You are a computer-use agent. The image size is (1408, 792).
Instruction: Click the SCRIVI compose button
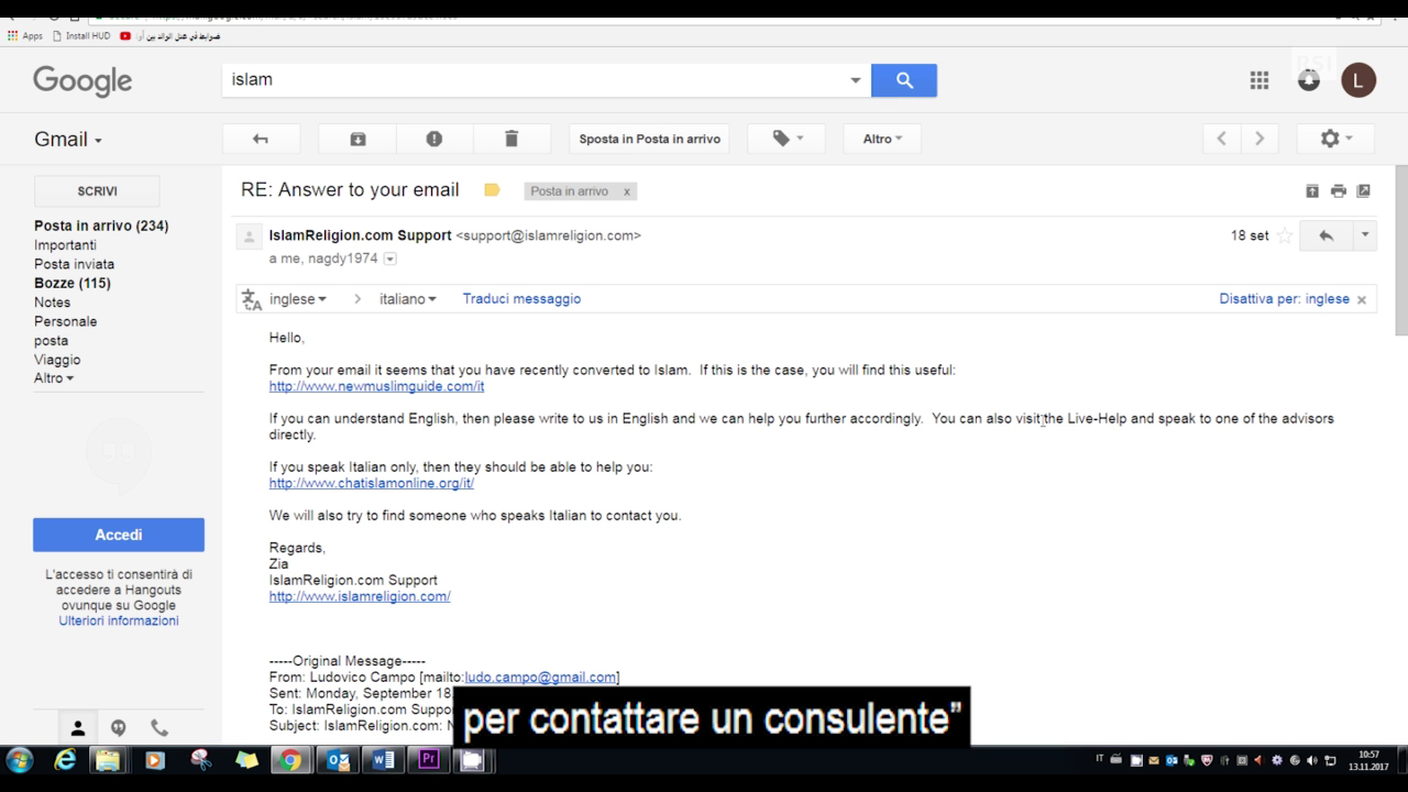tap(97, 191)
